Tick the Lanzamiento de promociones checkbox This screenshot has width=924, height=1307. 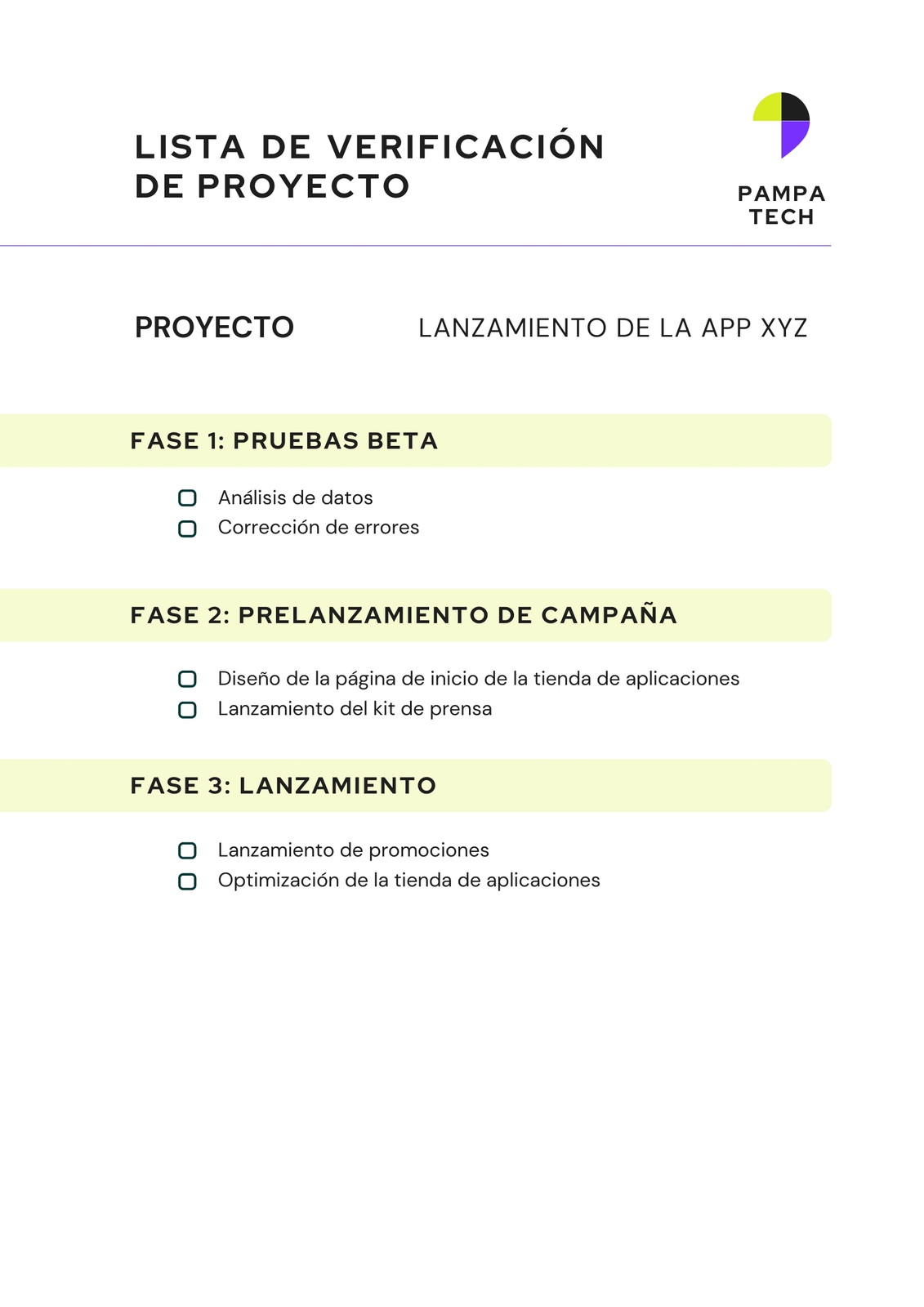coord(187,850)
